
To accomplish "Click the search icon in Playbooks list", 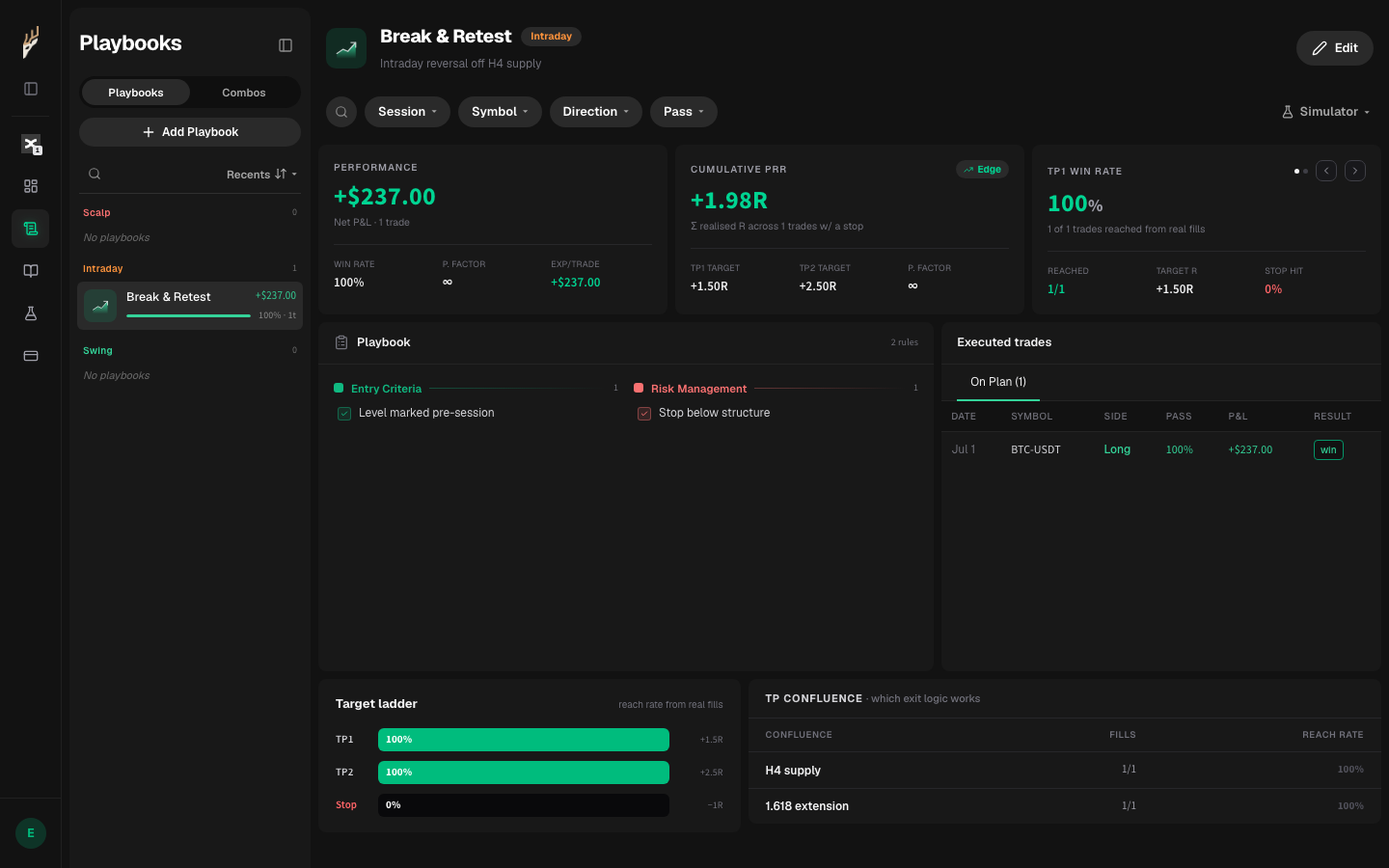I will tap(95, 175).
